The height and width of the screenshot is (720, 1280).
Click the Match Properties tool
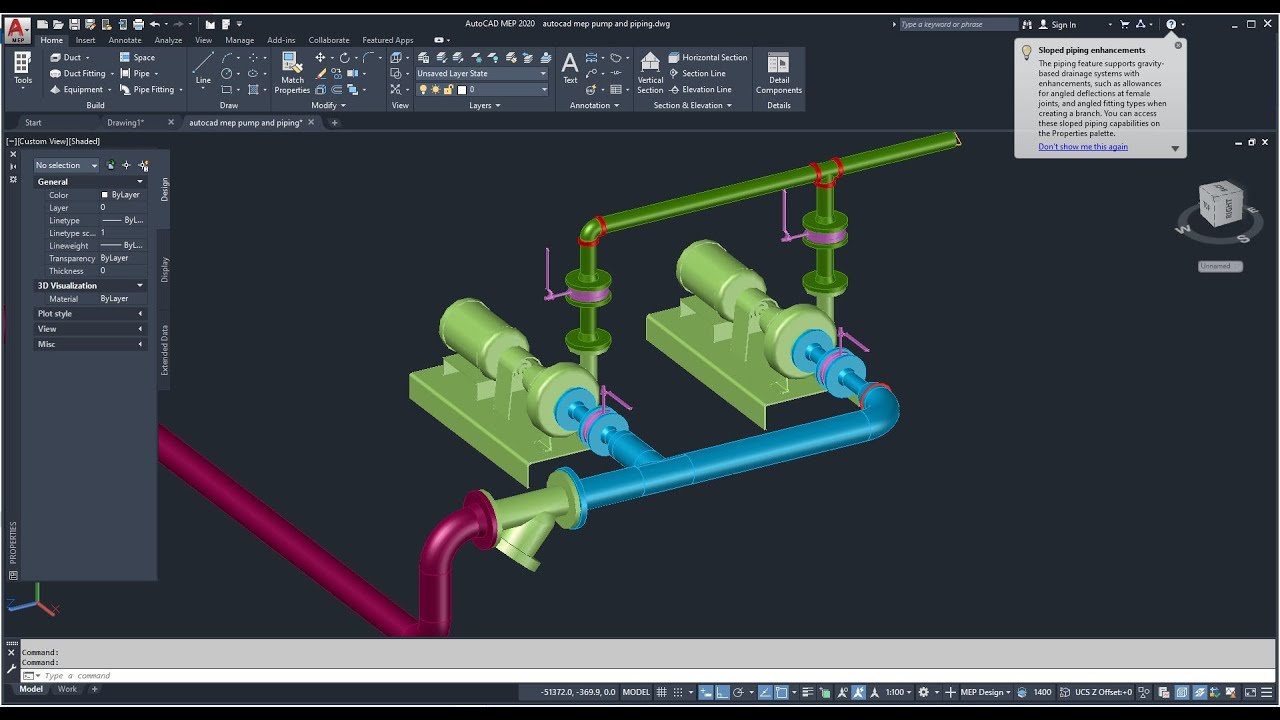(292, 73)
